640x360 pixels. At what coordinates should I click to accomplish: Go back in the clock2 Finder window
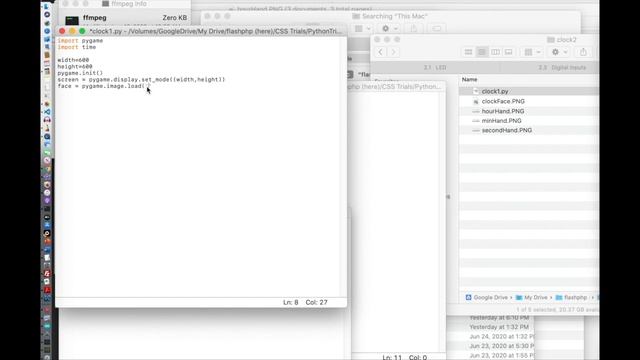point(380,52)
